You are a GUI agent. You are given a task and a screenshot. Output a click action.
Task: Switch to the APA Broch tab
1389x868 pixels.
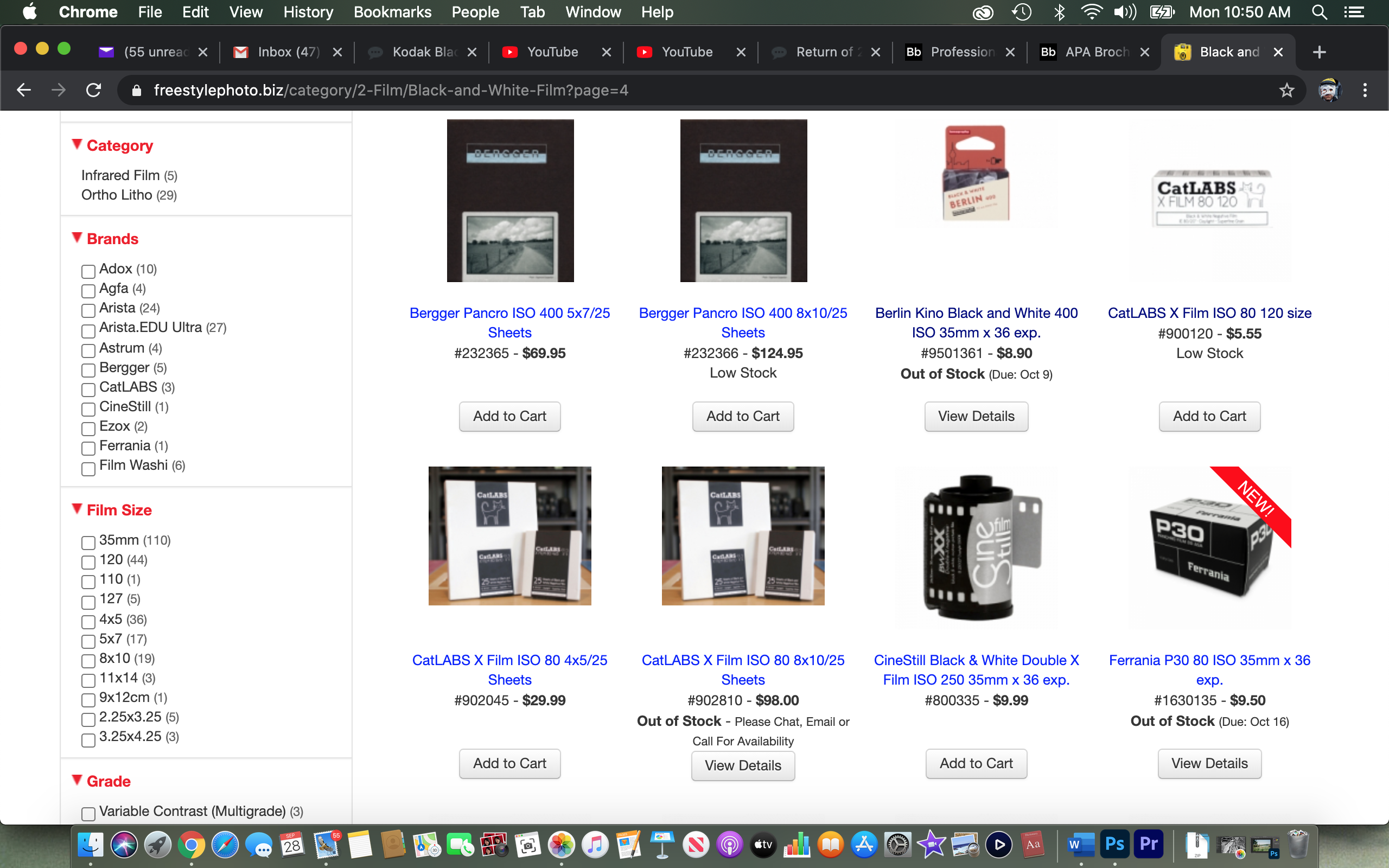[1093, 52]
